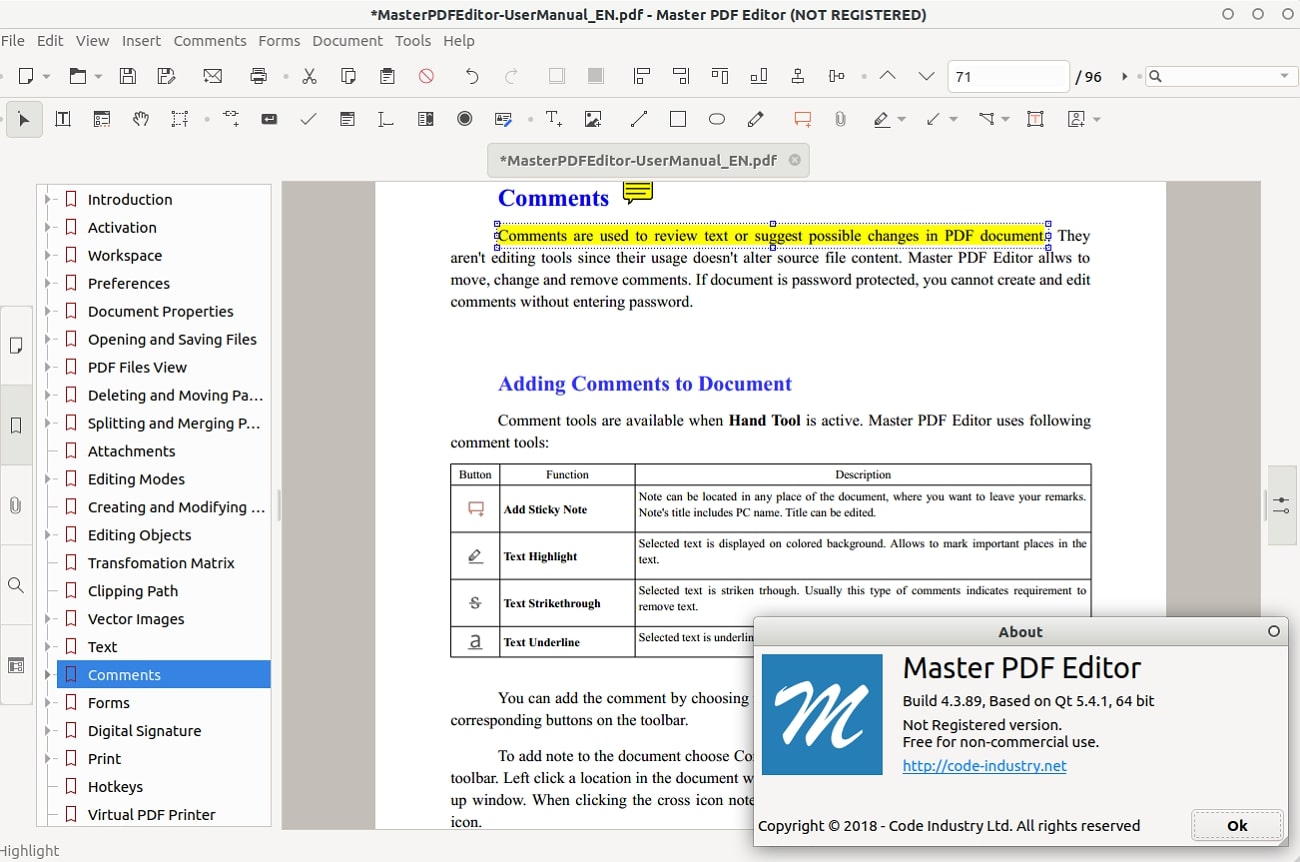Toggle the Bookmarks side panel tab
The image size is (1300, 862).
(x=16, y=425)
